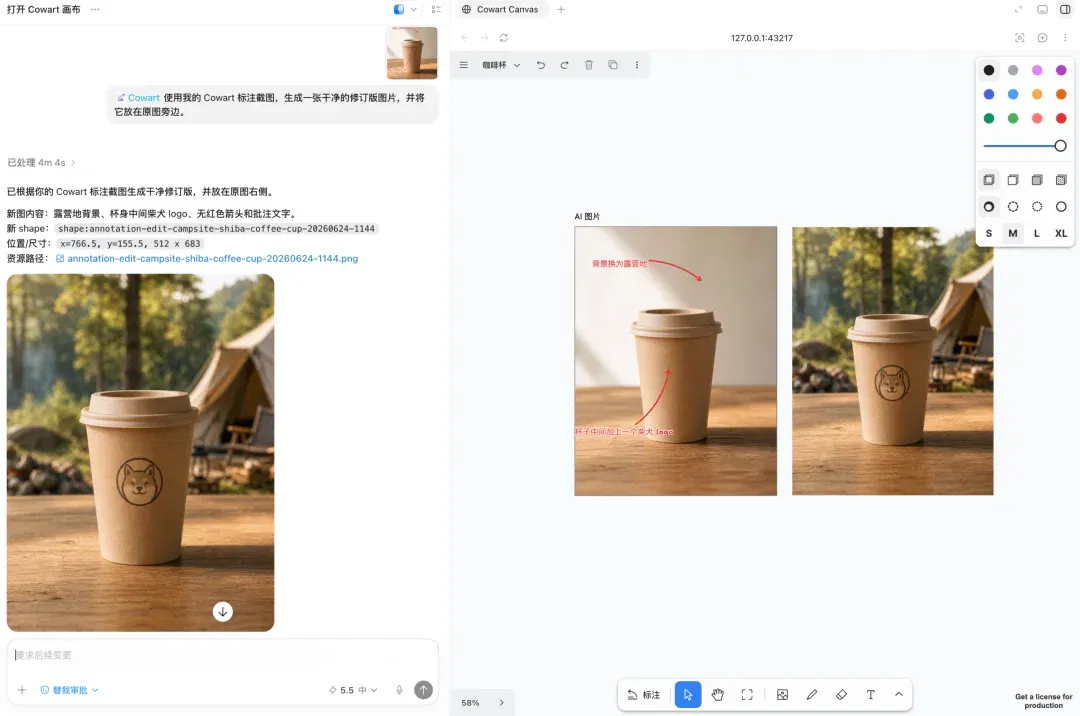Select fill style none
Screen dimensions: 1080x716
[x=988, y=180]
